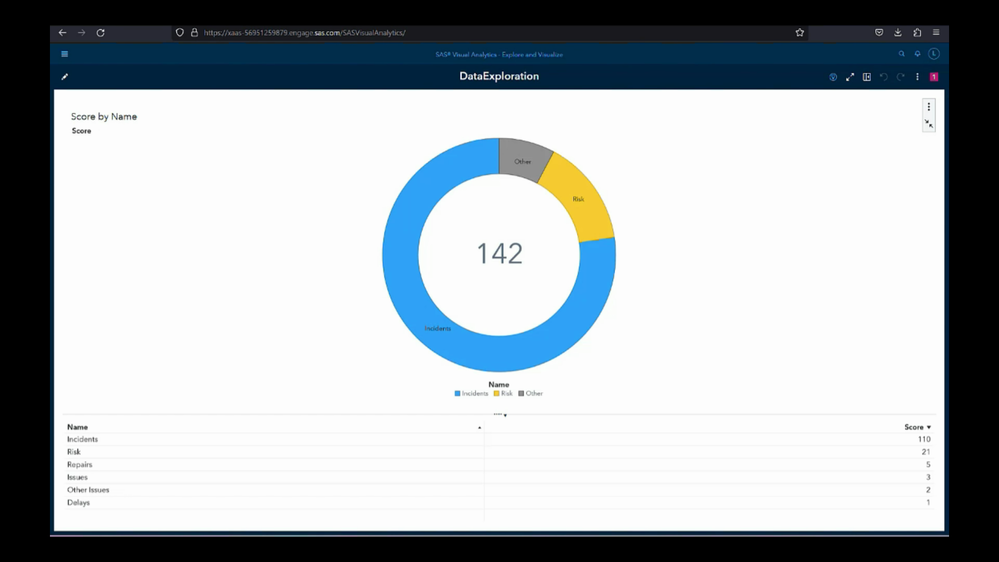Select the Repairs table row

[499, 465]
